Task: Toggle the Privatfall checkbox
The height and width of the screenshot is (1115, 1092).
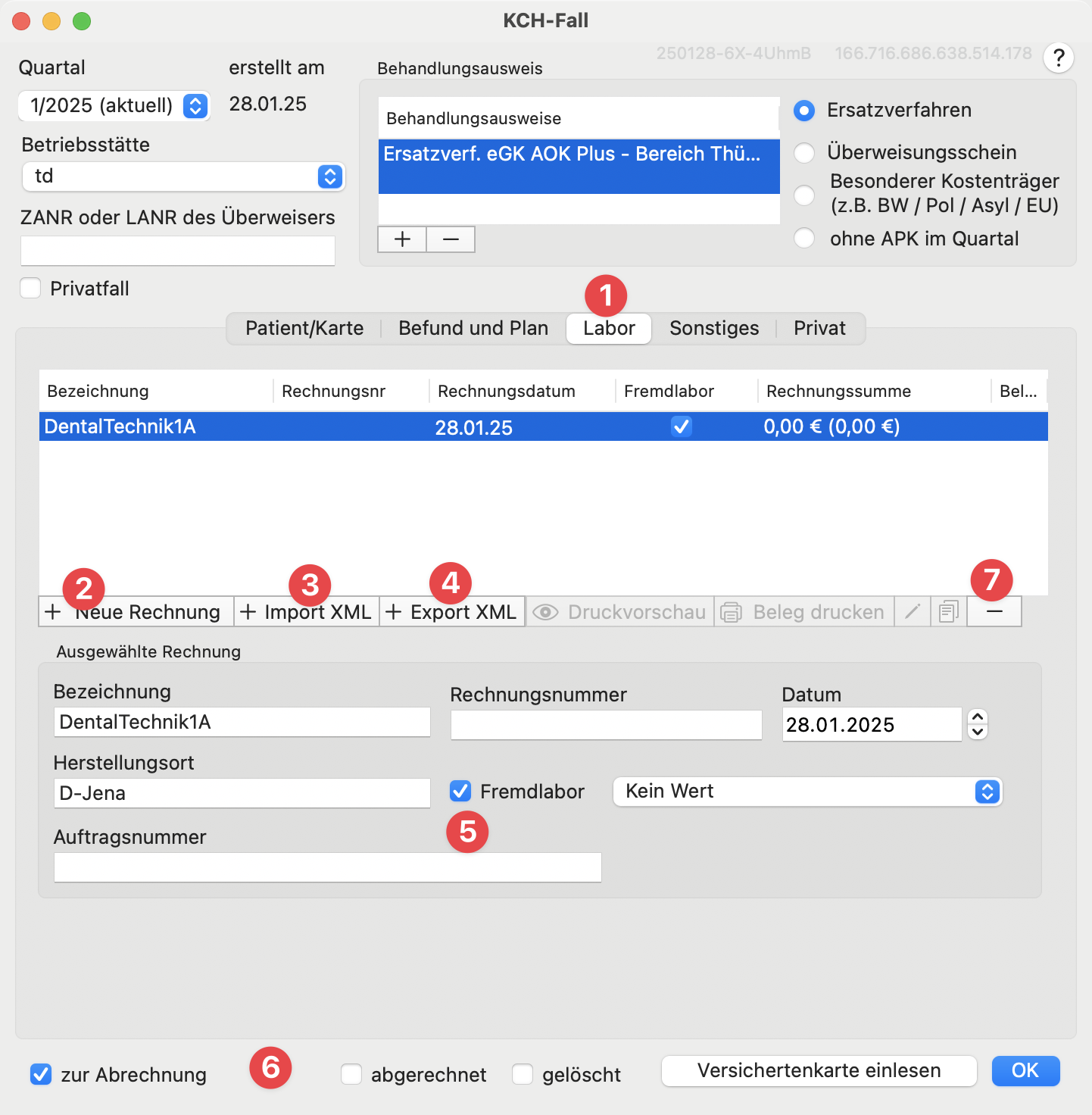Action: tap(30, 289)
